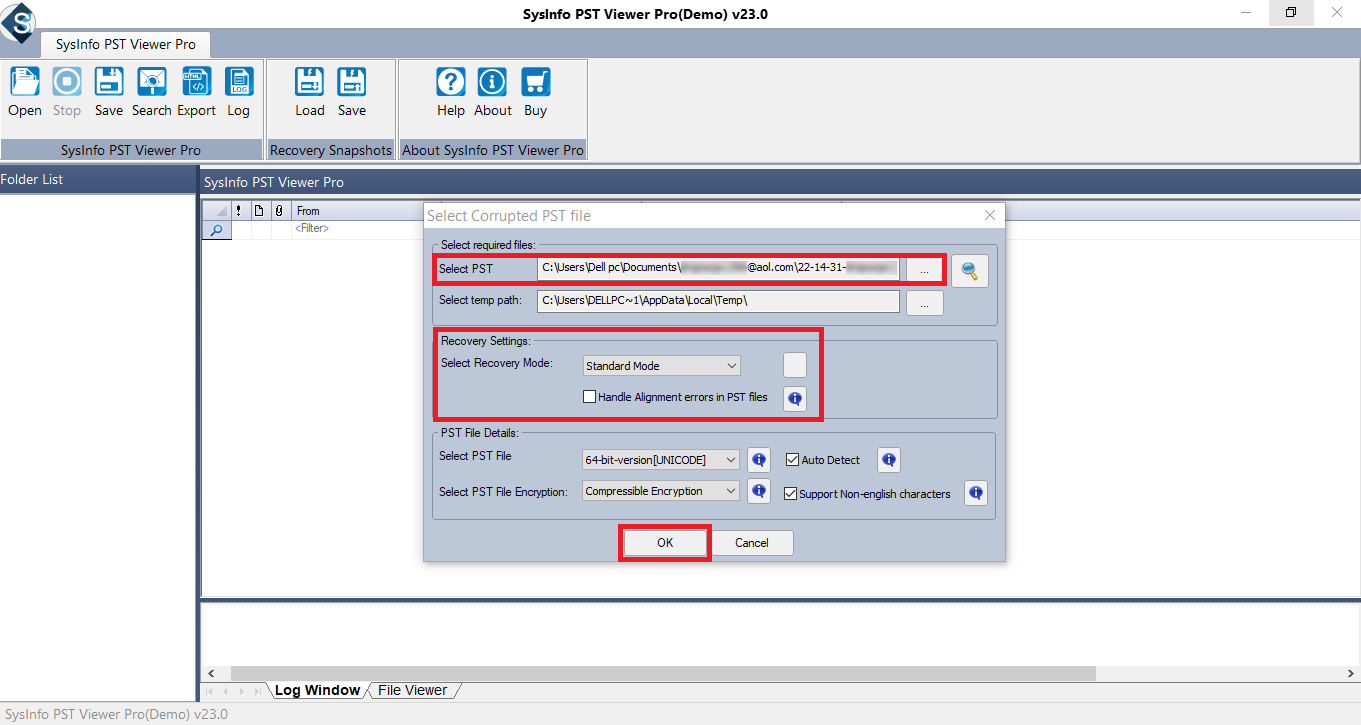Enable Handle Alignment errors in PST files
The height and width of the screenshot is (725, 1361).
click(x=590, y=397)
